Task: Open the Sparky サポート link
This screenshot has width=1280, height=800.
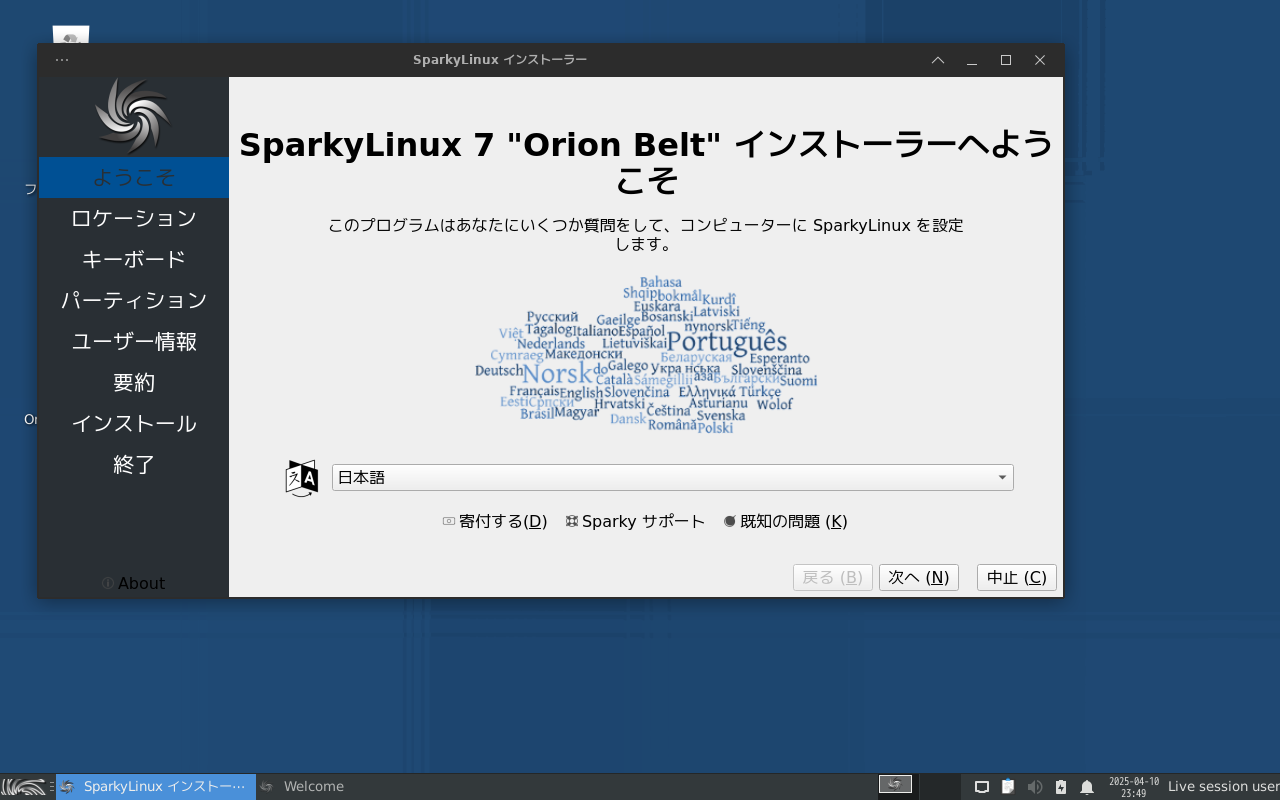Action: point(635,521)
